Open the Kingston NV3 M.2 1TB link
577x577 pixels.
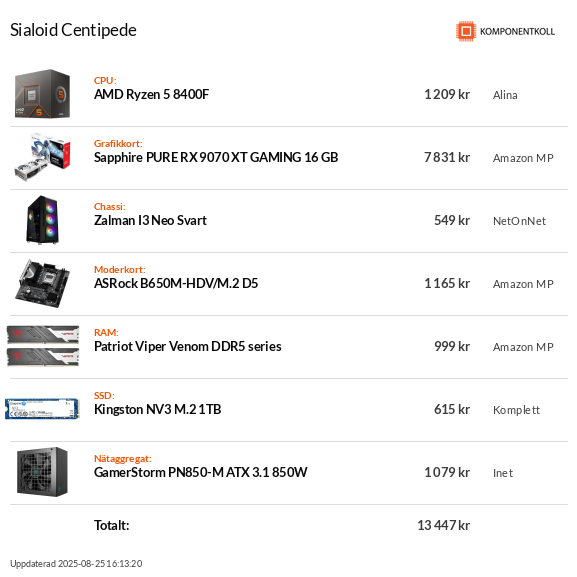(x=157, y=409)
